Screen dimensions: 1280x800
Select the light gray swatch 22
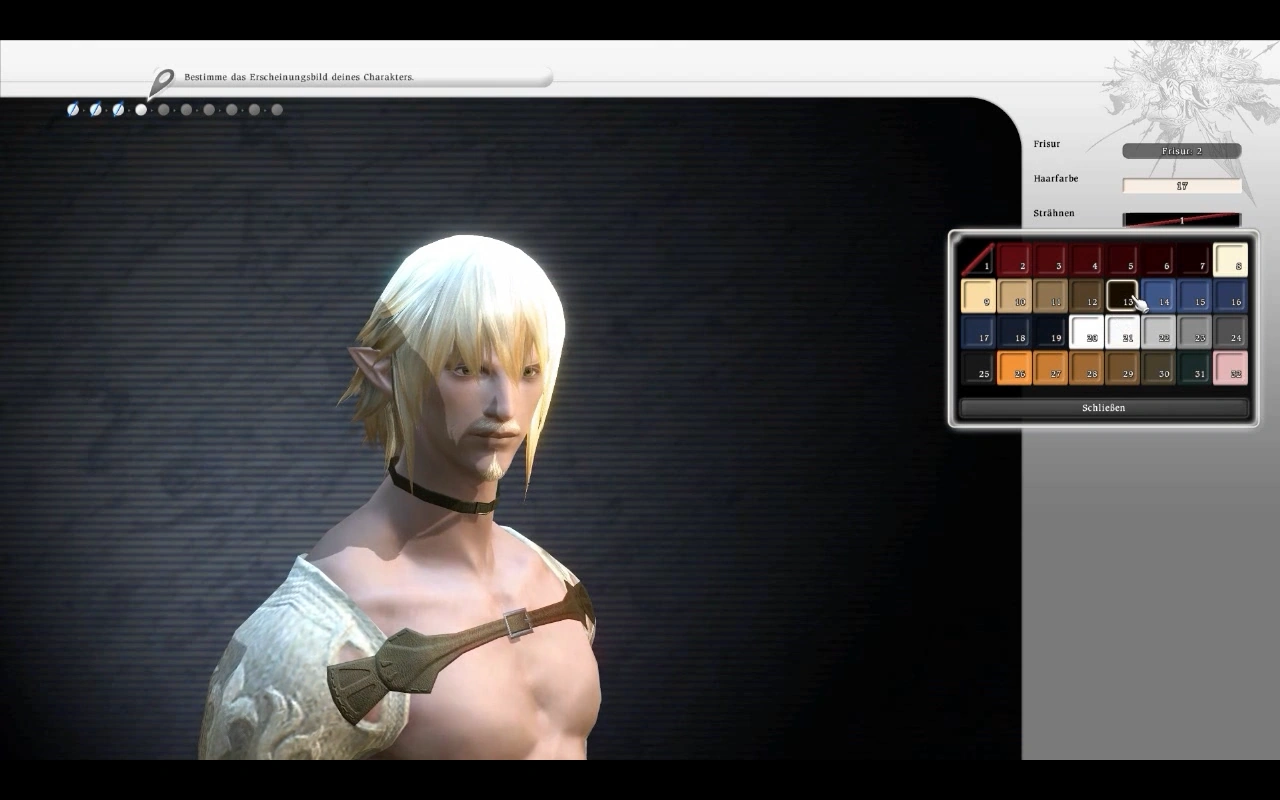(x=1158, y=332)
